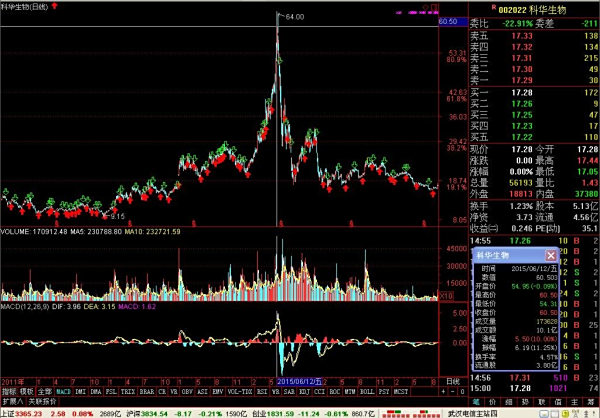Open the 模板 tab
This screenshot has width=600, height=418.
point(27,392)
